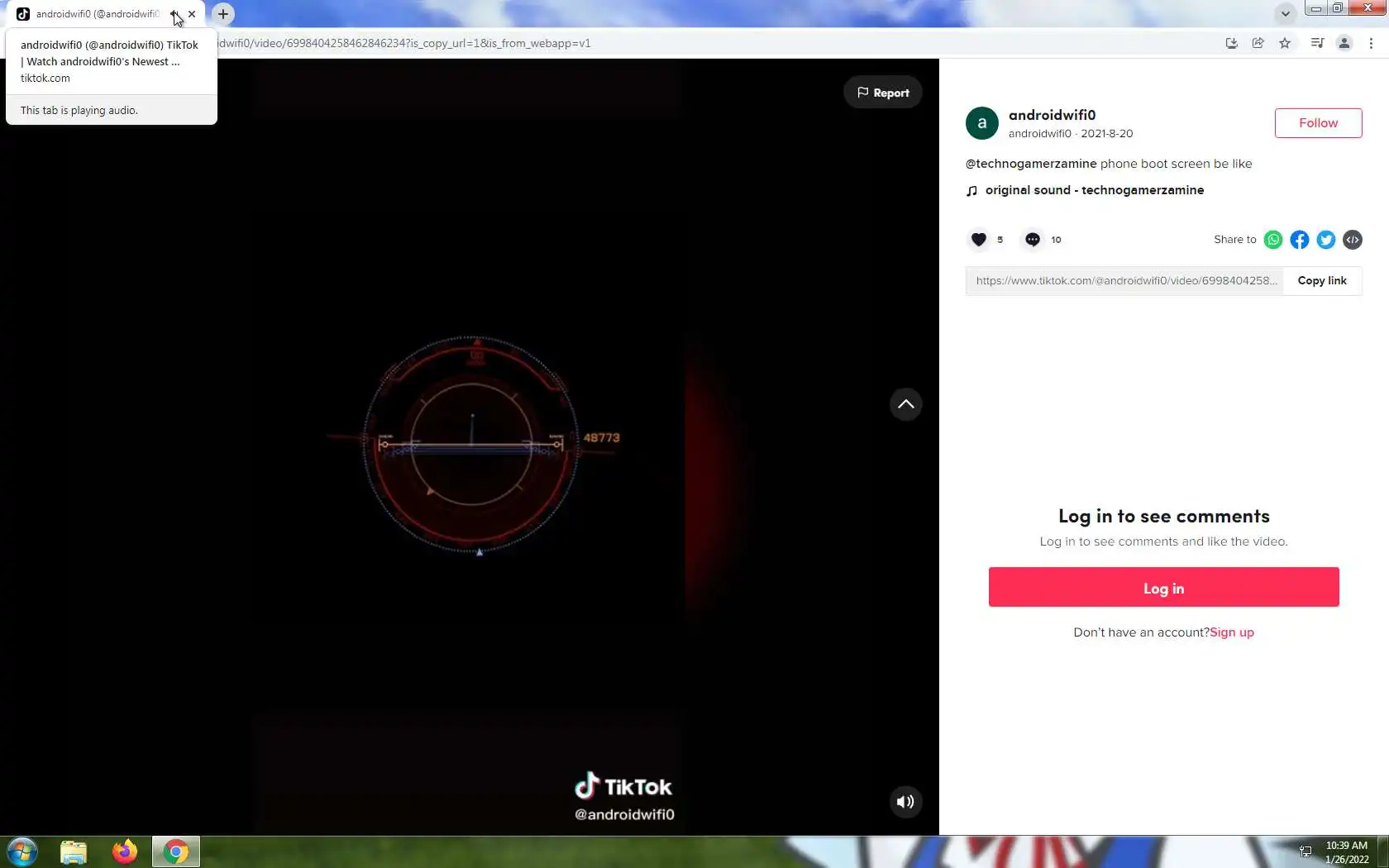1389x868 pixels.
Task: Mute the video with speaker icon
Action: 905,801
